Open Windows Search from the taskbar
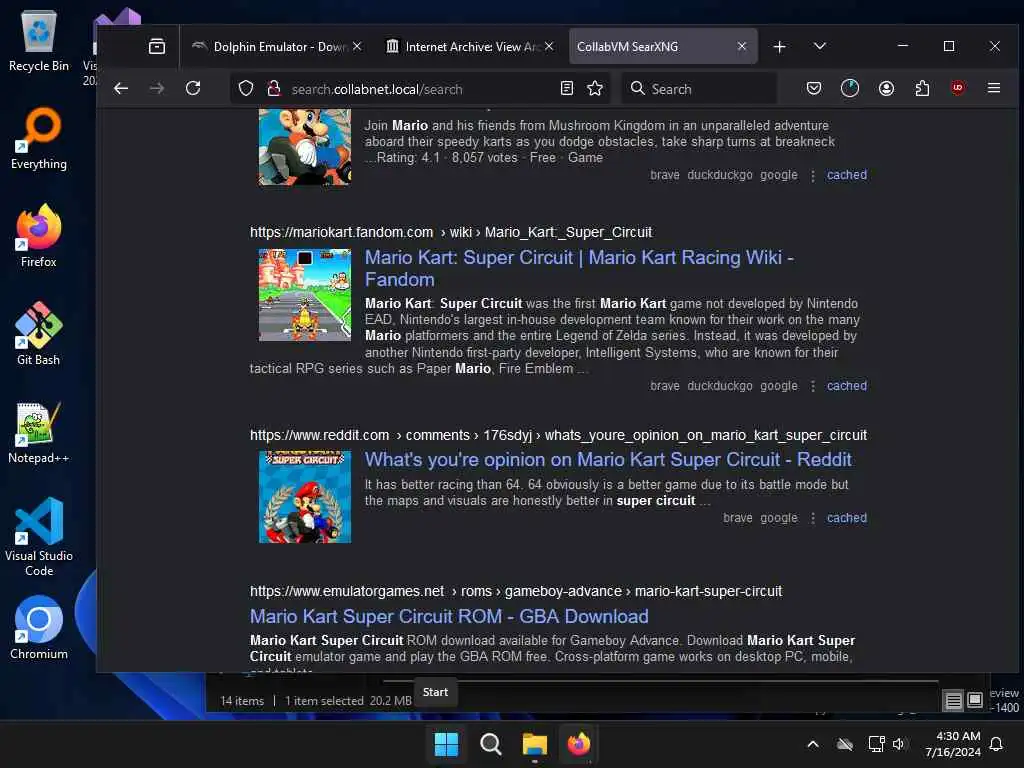 pos(490,744)
